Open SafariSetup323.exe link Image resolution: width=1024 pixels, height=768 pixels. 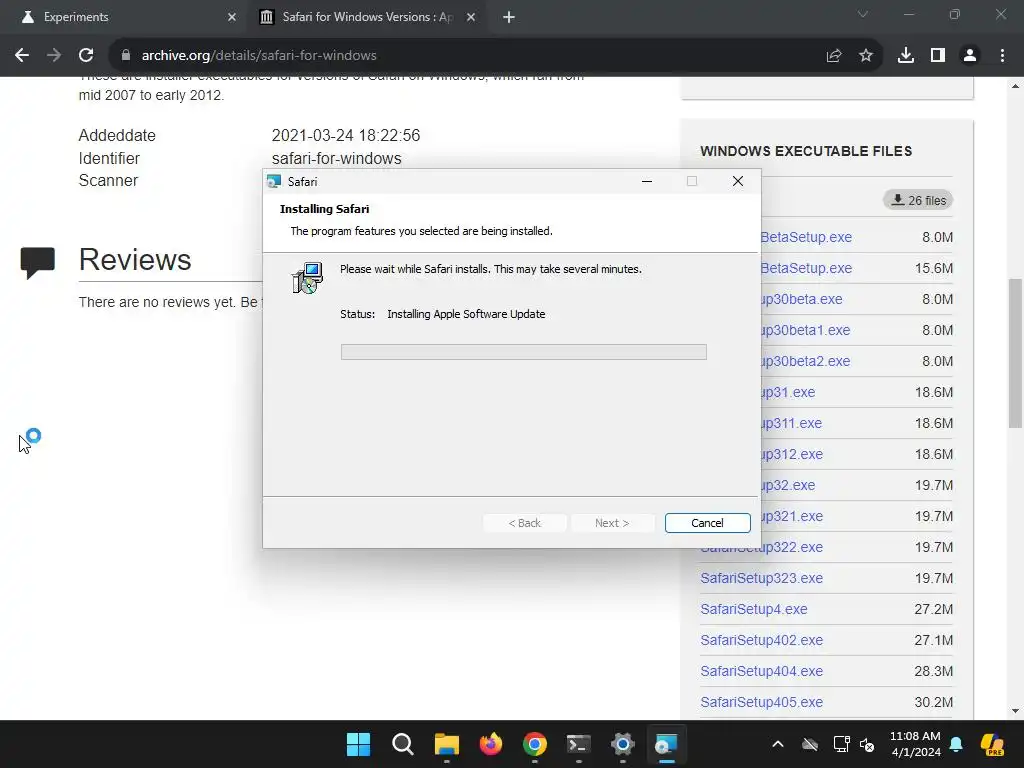[761, 578]
